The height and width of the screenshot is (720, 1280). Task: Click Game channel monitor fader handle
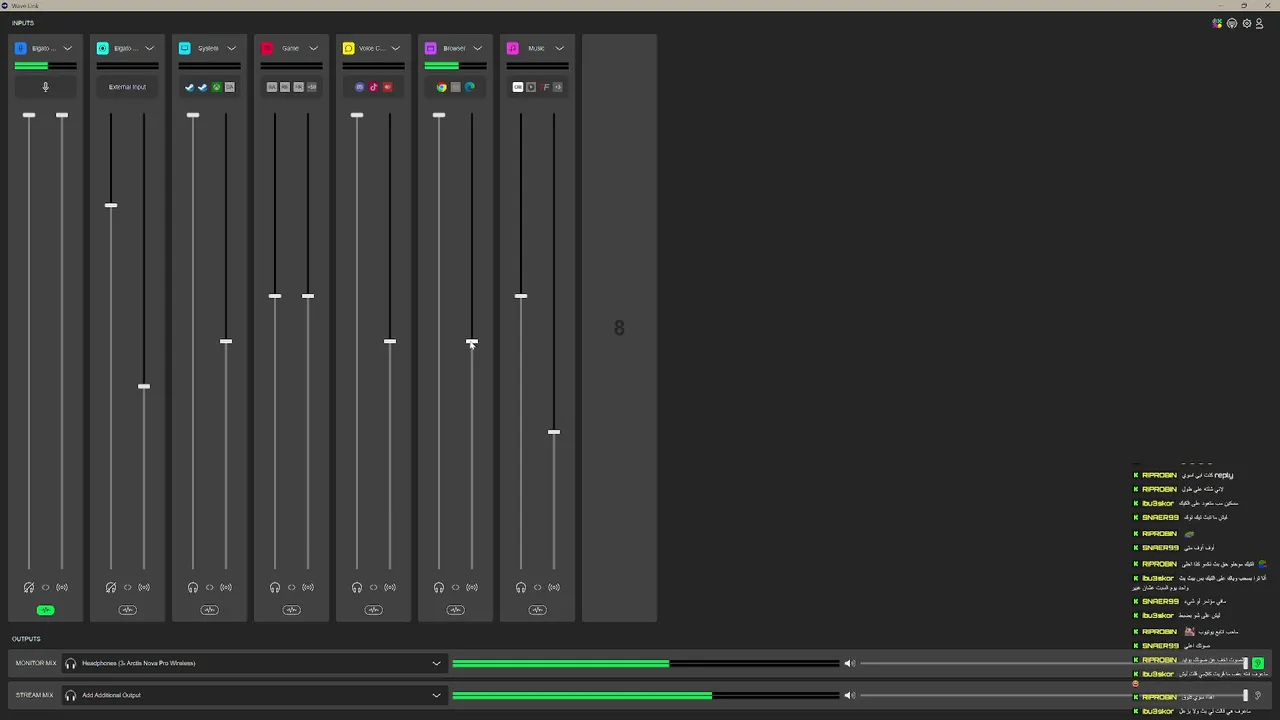point(275,296)
